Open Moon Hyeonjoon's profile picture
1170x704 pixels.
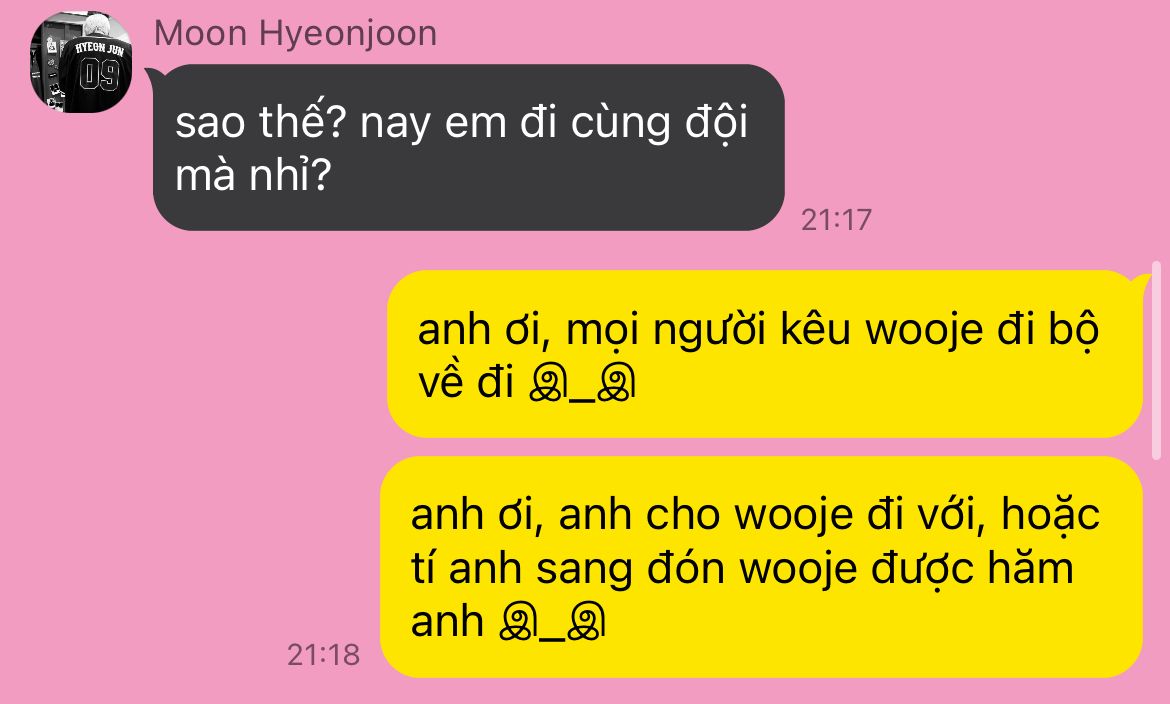pyautogui.click(x=81, y=62)
